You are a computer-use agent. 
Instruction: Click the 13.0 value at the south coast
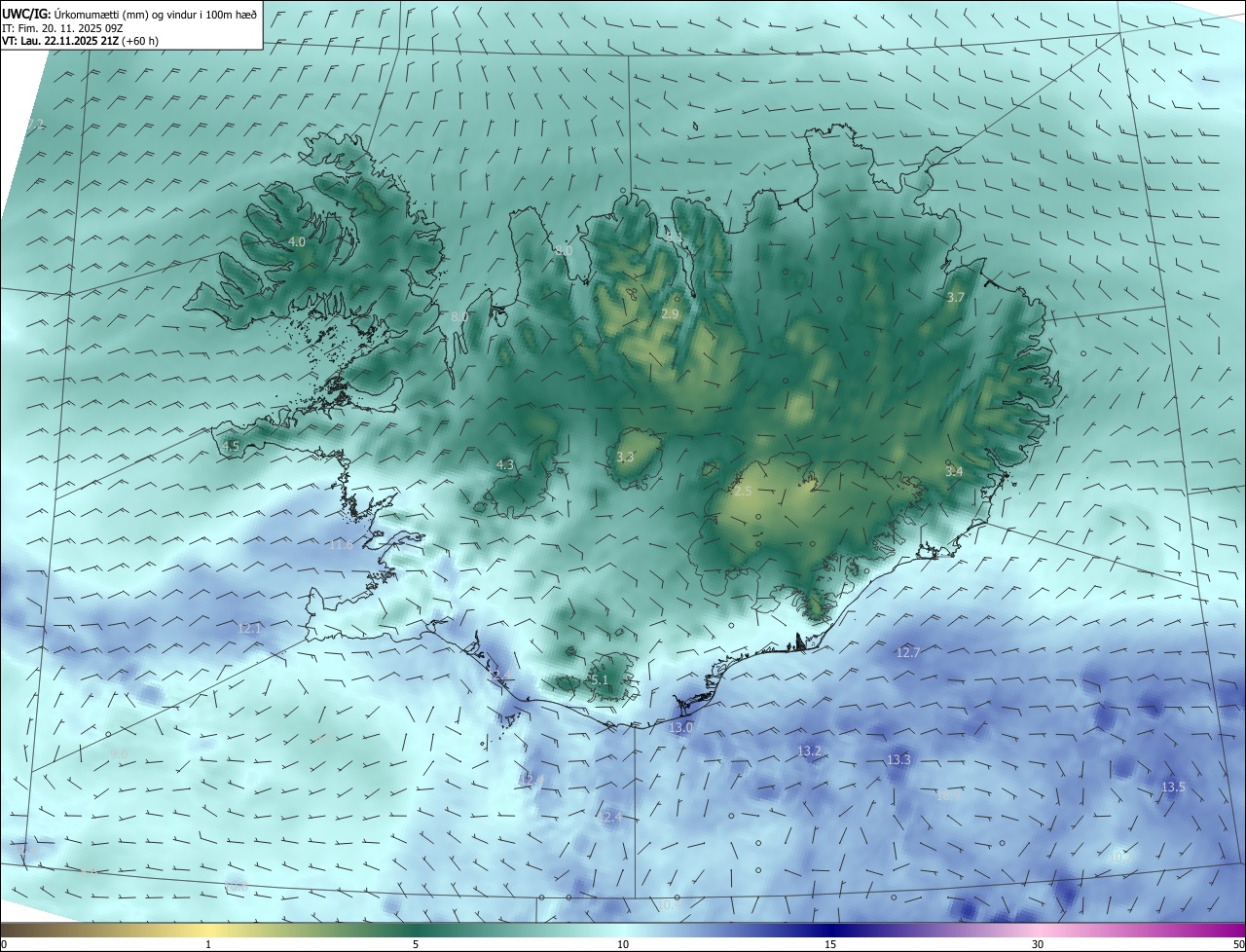coord(680,727)
